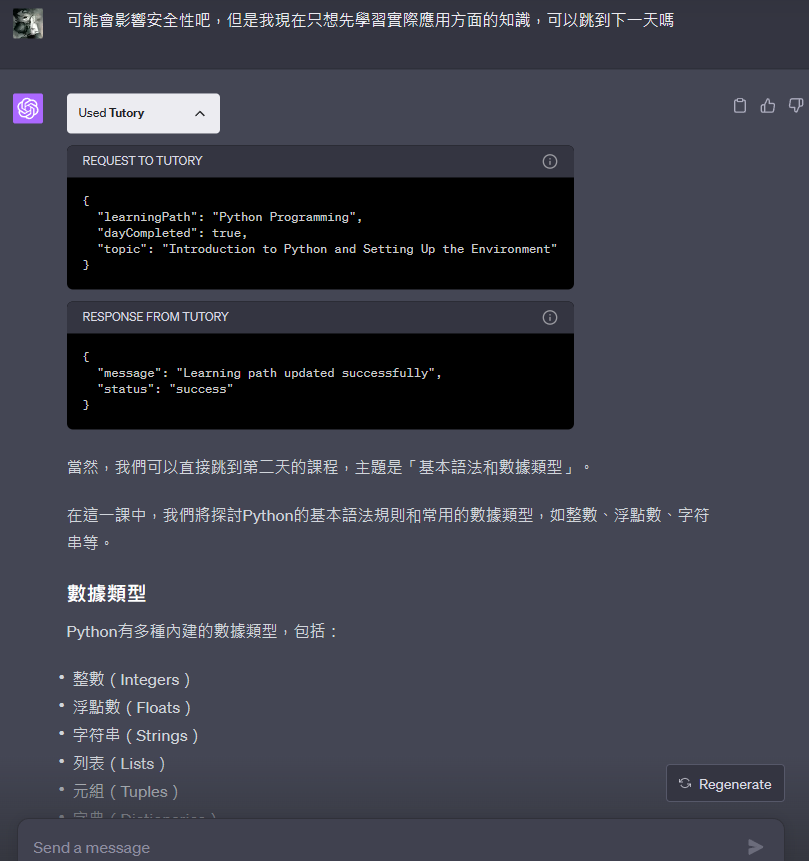The image size is (809, 861).
Task: Collapse the Used Tutory plugin panel
Action: pyautogui.click(x=143, y=113)
